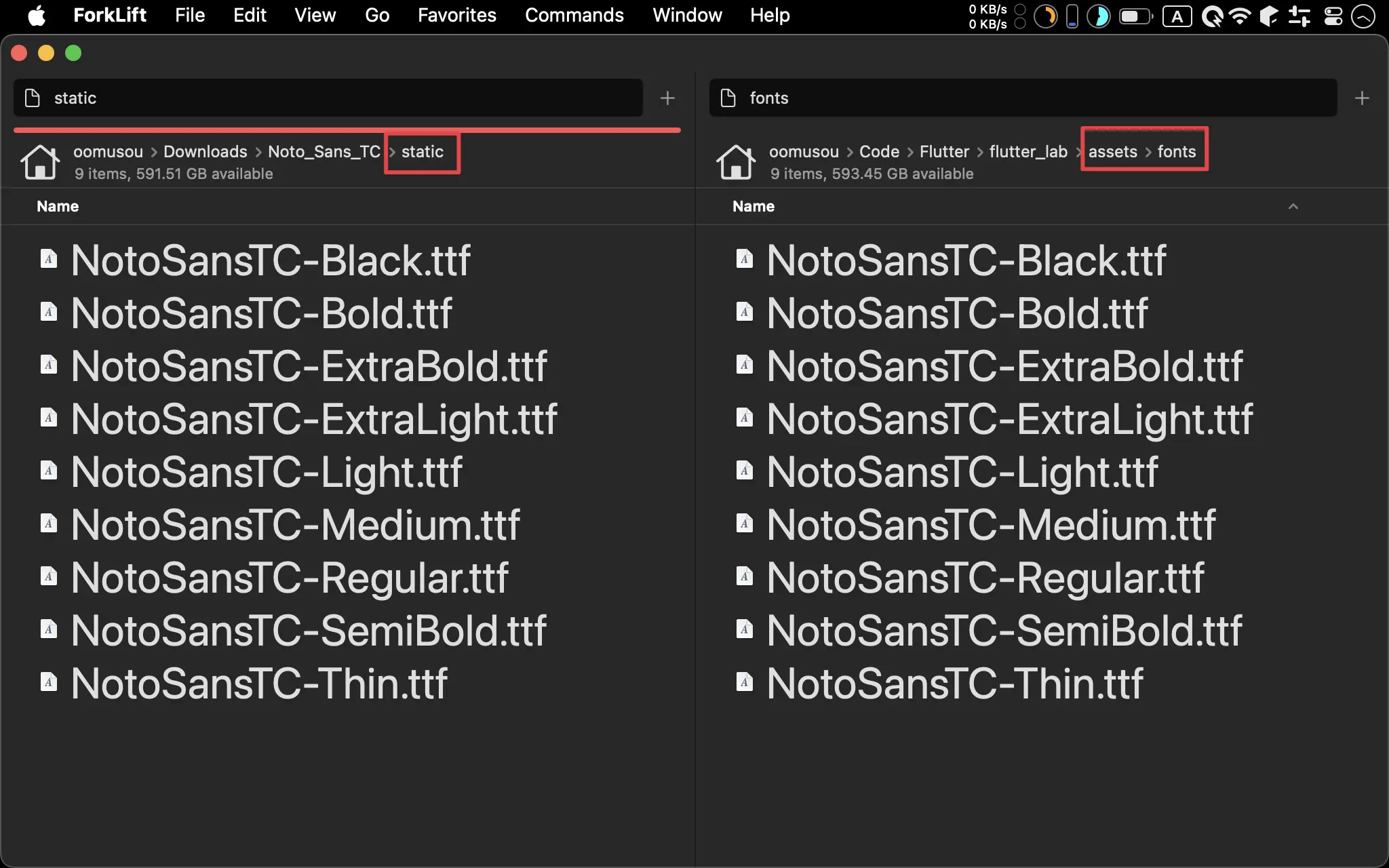Select the 'static' tab in left pane
Image resolution: width=1389 pixels, height=868 pixels.
tap(328, 98)
